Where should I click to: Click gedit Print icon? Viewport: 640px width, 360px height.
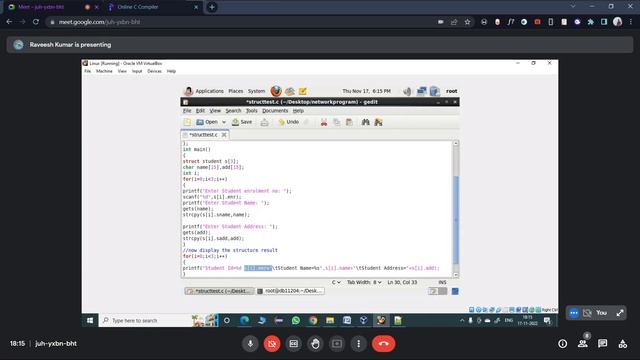point(264,122)
